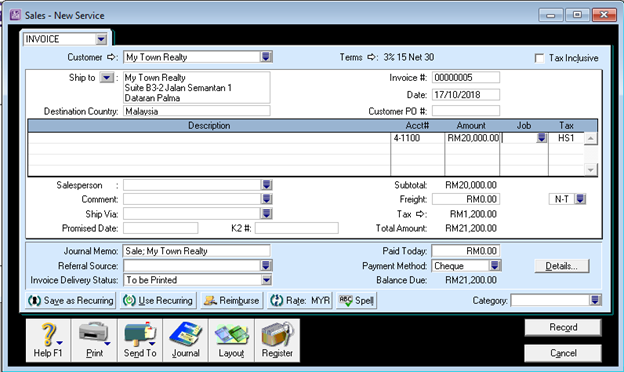Click the Freight amount field
This screenshot has width=624, height=372.
pyautogui.click(x=466, y=199)
